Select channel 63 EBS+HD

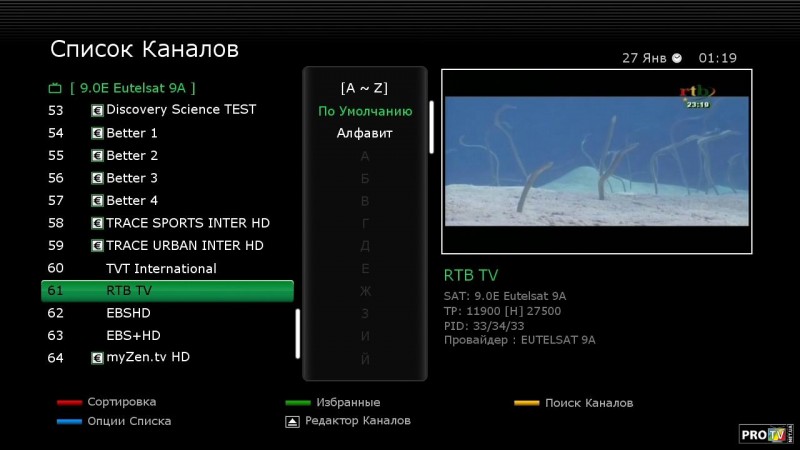(133, 335)
